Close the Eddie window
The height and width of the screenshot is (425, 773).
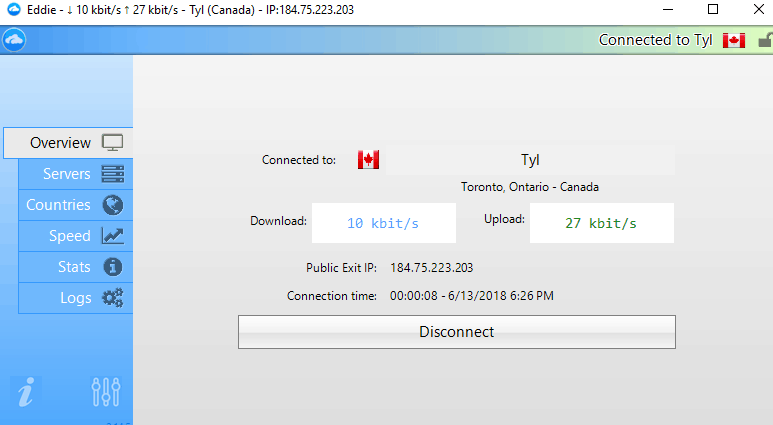click(759, 9)
